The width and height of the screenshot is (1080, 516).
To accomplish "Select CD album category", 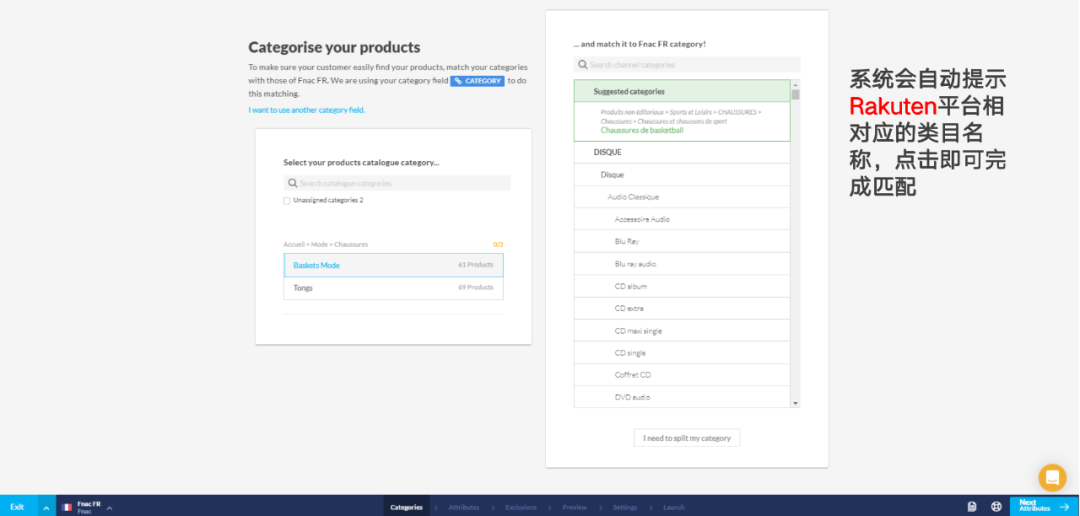I will coord(682,286).
